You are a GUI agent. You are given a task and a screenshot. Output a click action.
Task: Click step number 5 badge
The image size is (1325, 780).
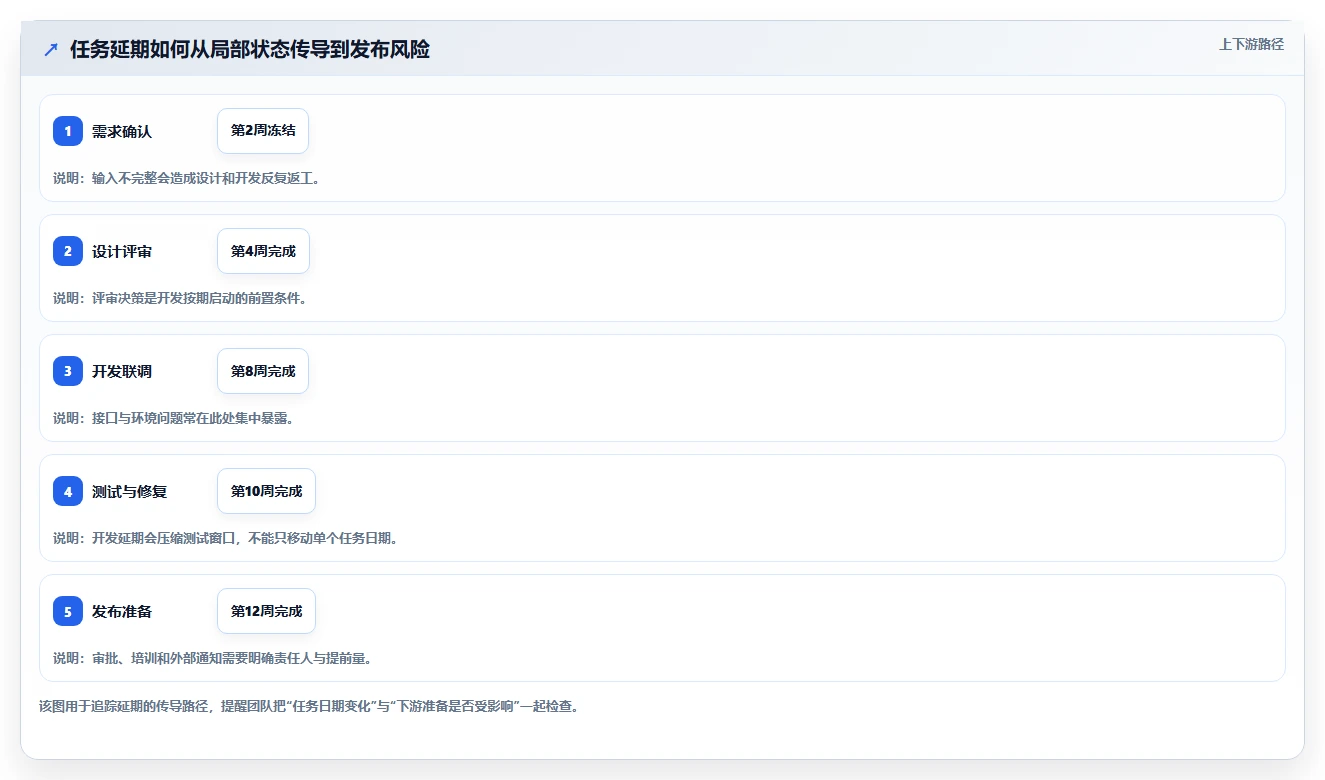(x=68, y=611)
